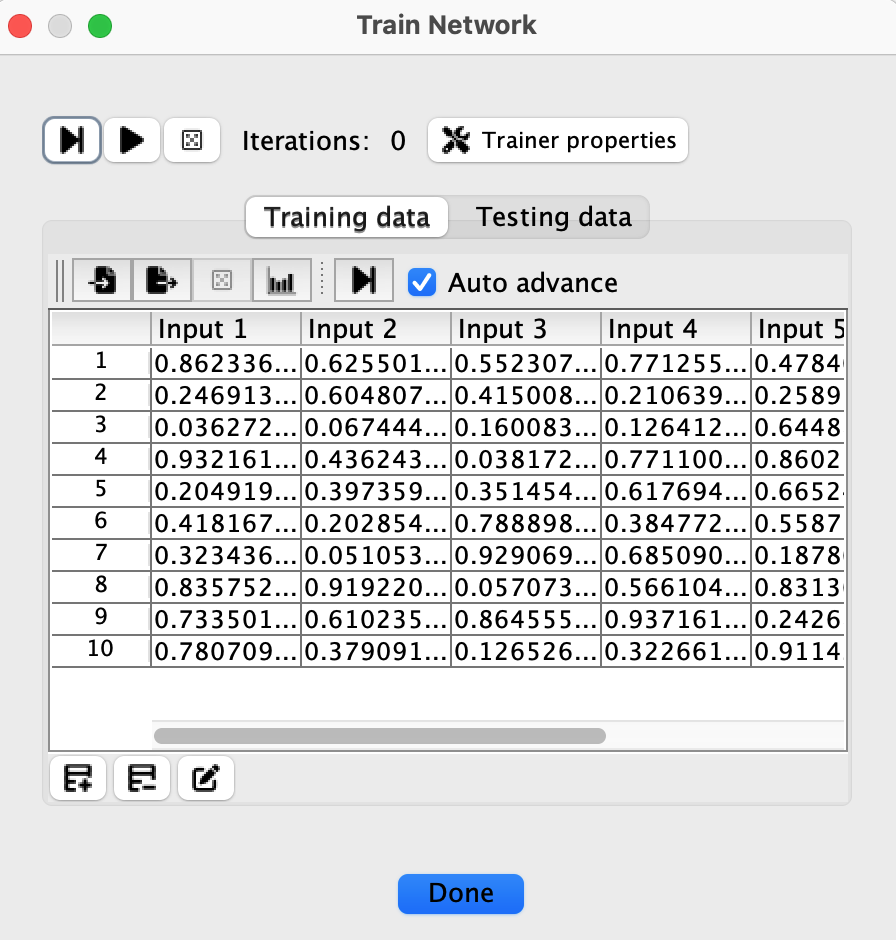Click the export data file icon

pos(161,282)
